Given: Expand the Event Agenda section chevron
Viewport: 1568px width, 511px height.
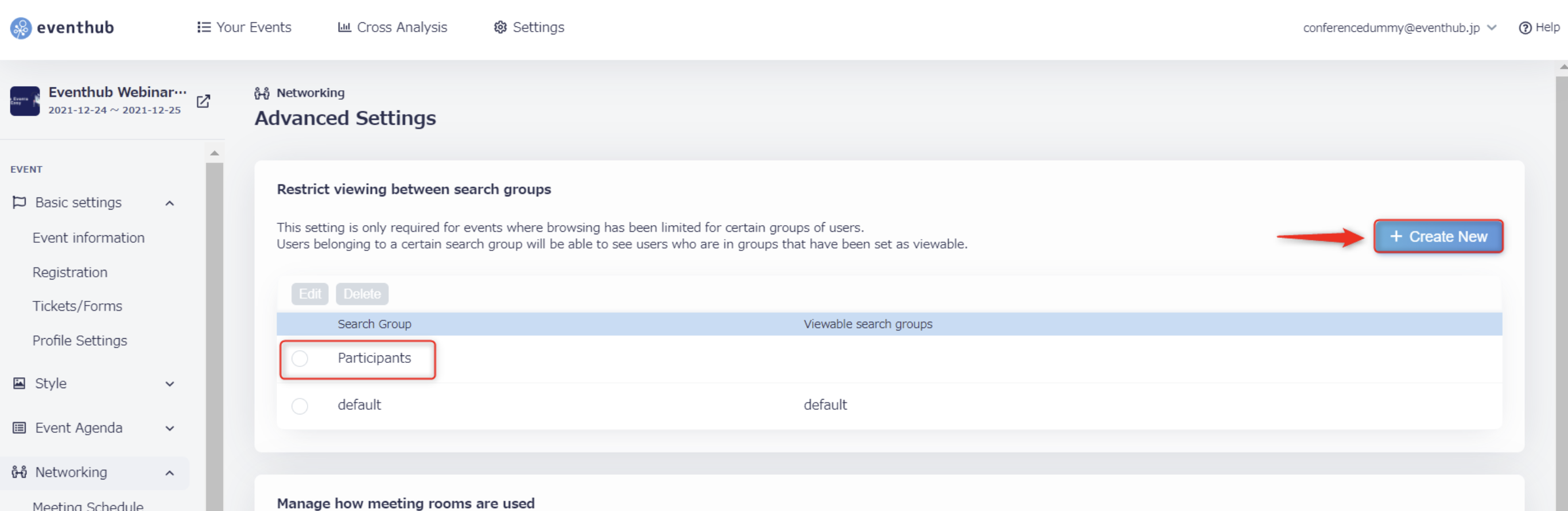Looking at the screenshot, I should click(x=170, y=429).
